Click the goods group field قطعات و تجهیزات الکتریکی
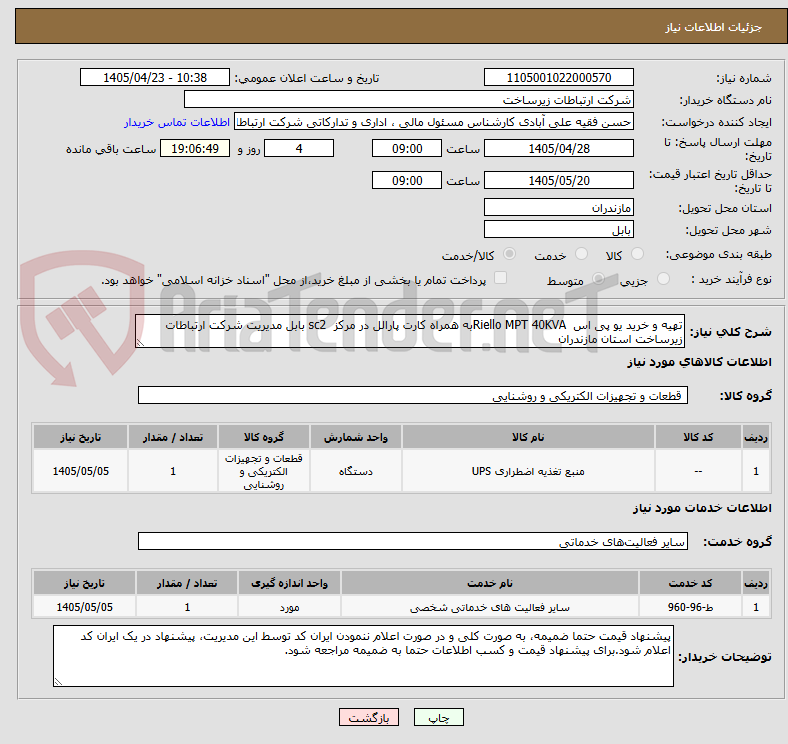 413,395
